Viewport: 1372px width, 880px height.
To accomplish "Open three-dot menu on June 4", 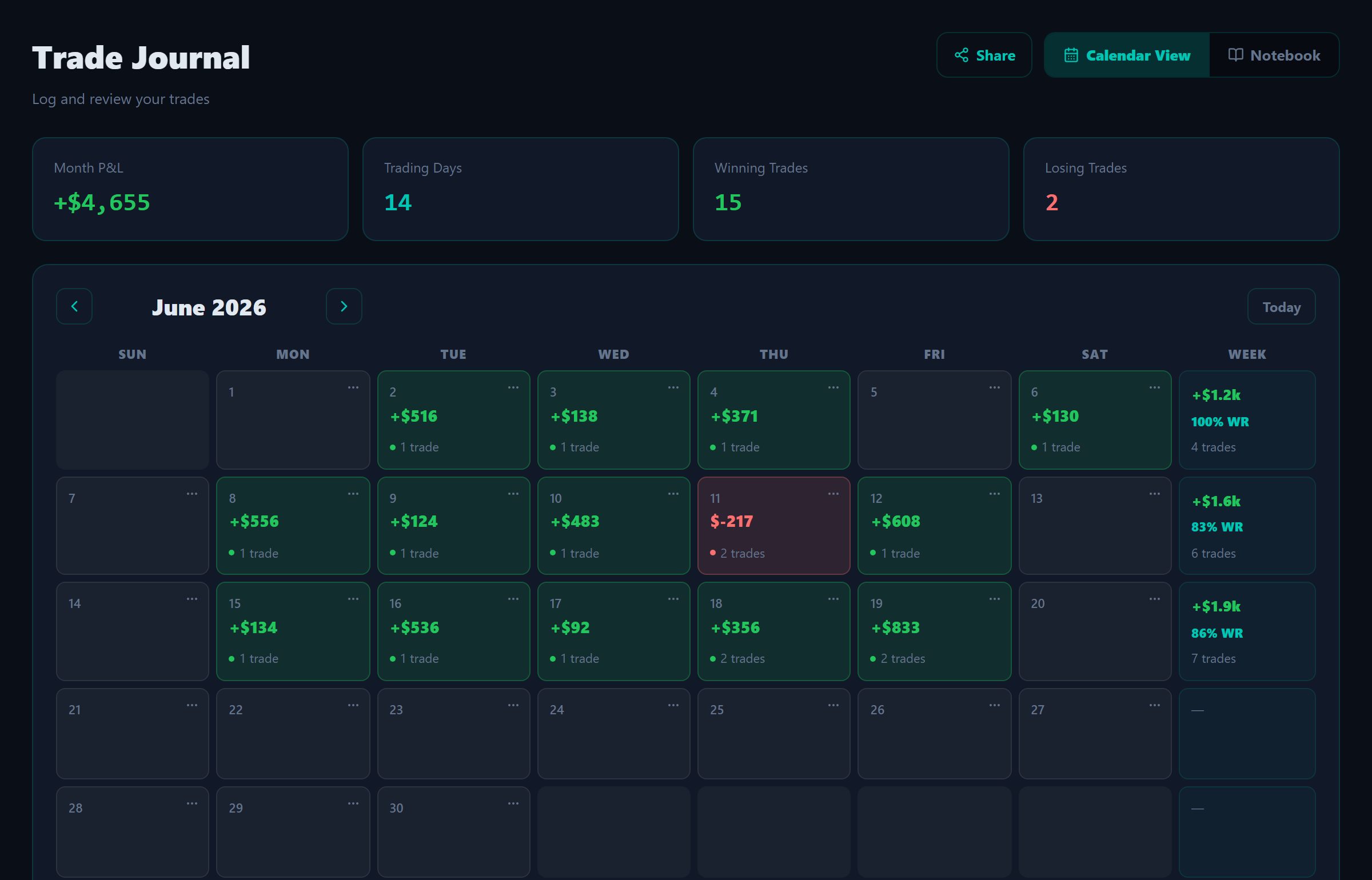I will [x=833, y=387].
